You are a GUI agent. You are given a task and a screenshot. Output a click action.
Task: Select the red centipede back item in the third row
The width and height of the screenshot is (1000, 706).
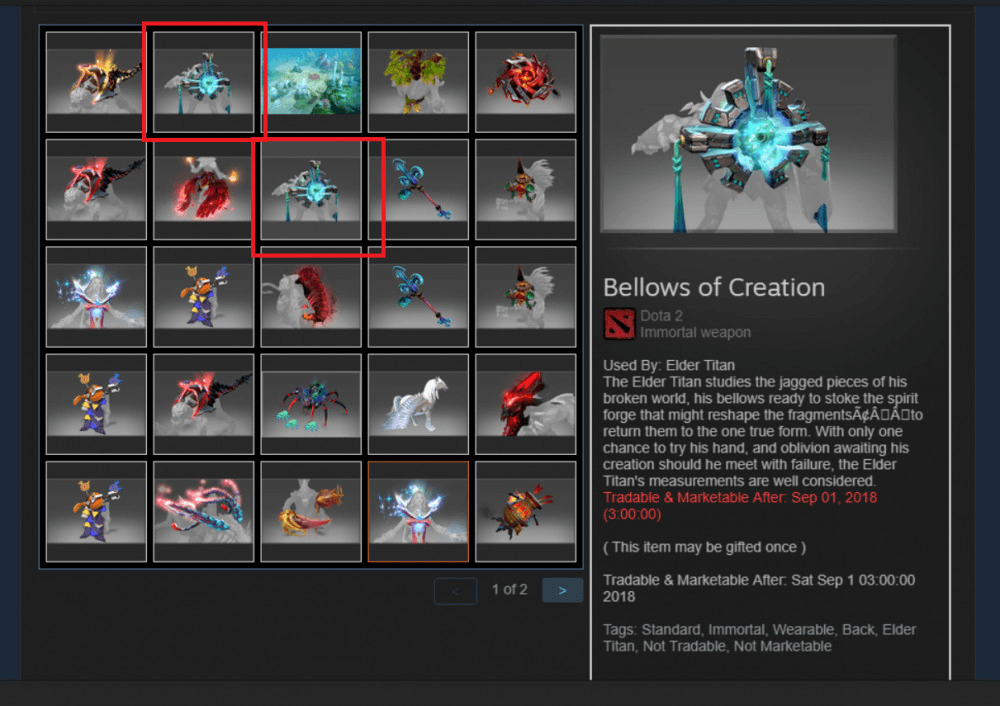coord(311,297)
